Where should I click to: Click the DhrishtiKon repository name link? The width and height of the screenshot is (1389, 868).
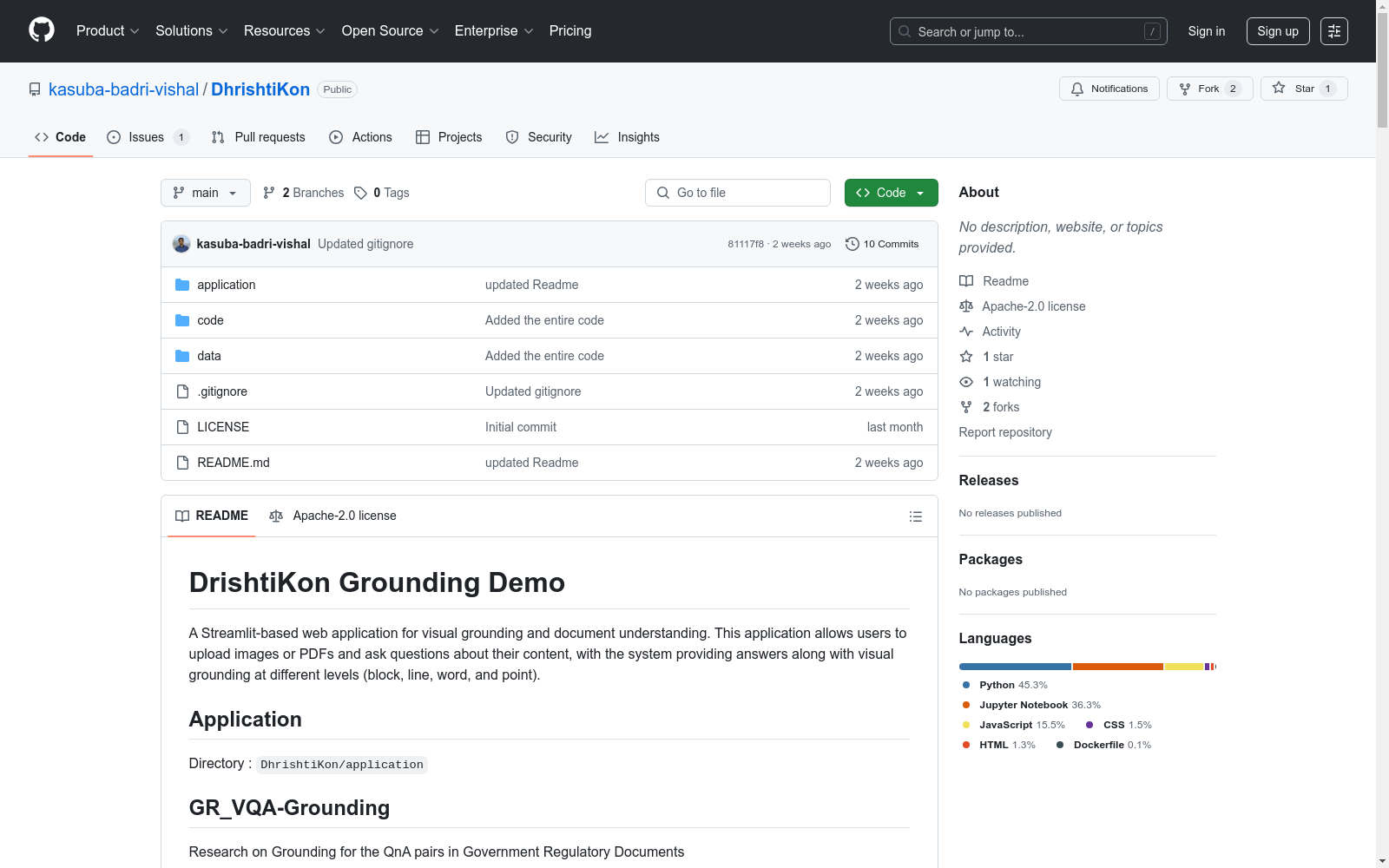point(260,89)
